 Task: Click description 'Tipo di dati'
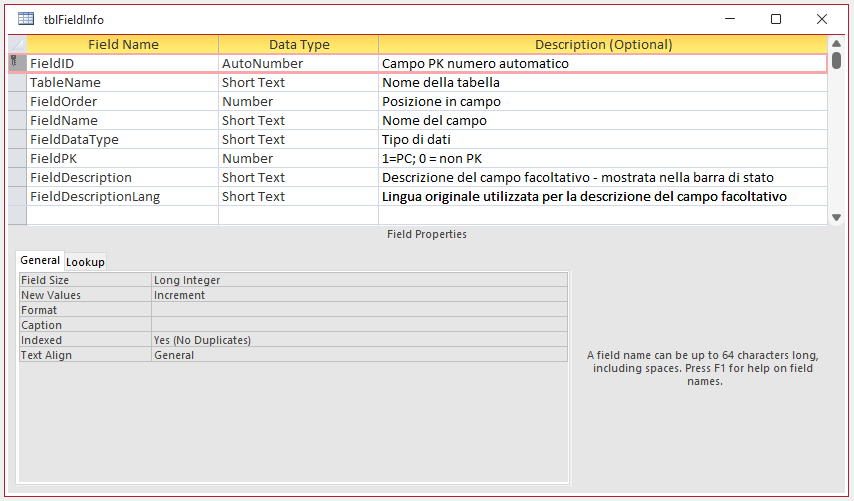click(603, 140)
